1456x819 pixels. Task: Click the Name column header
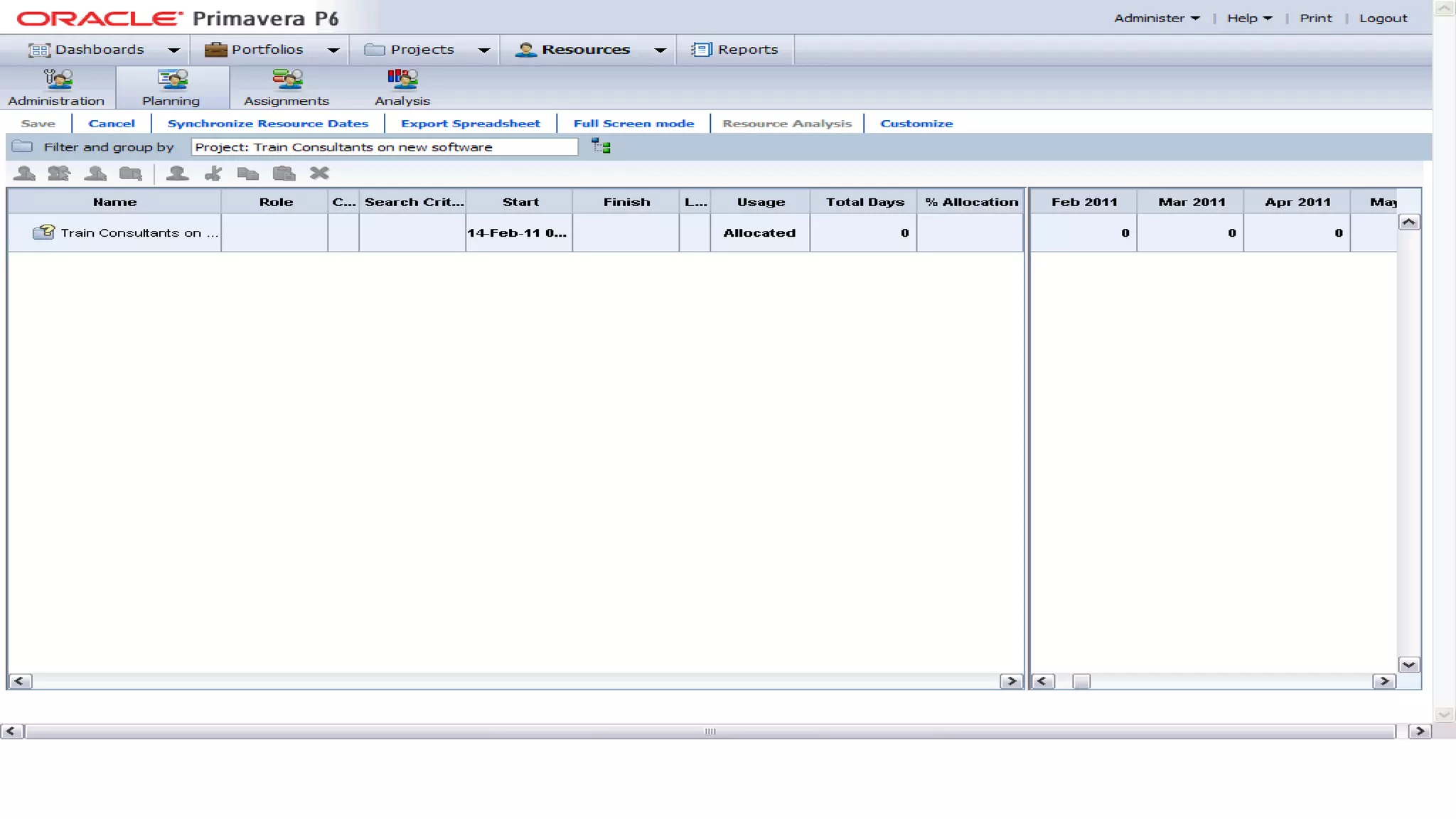[114, 202]
